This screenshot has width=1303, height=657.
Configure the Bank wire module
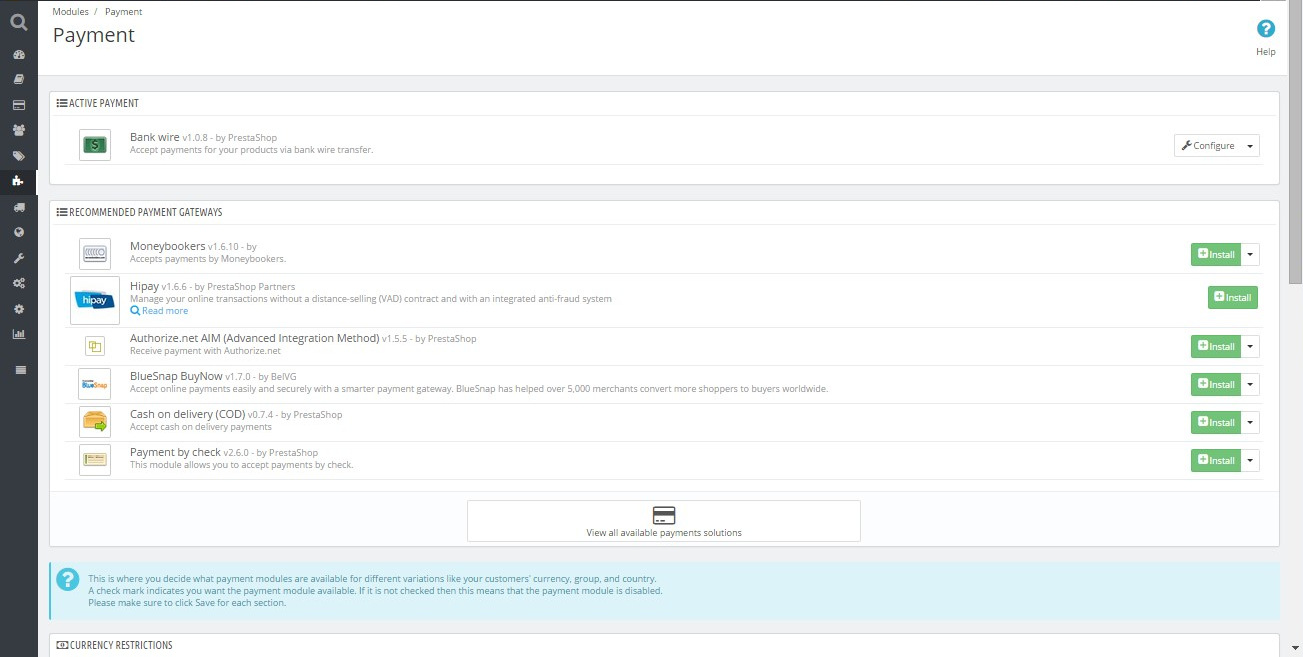click(x=1208, y=146)
